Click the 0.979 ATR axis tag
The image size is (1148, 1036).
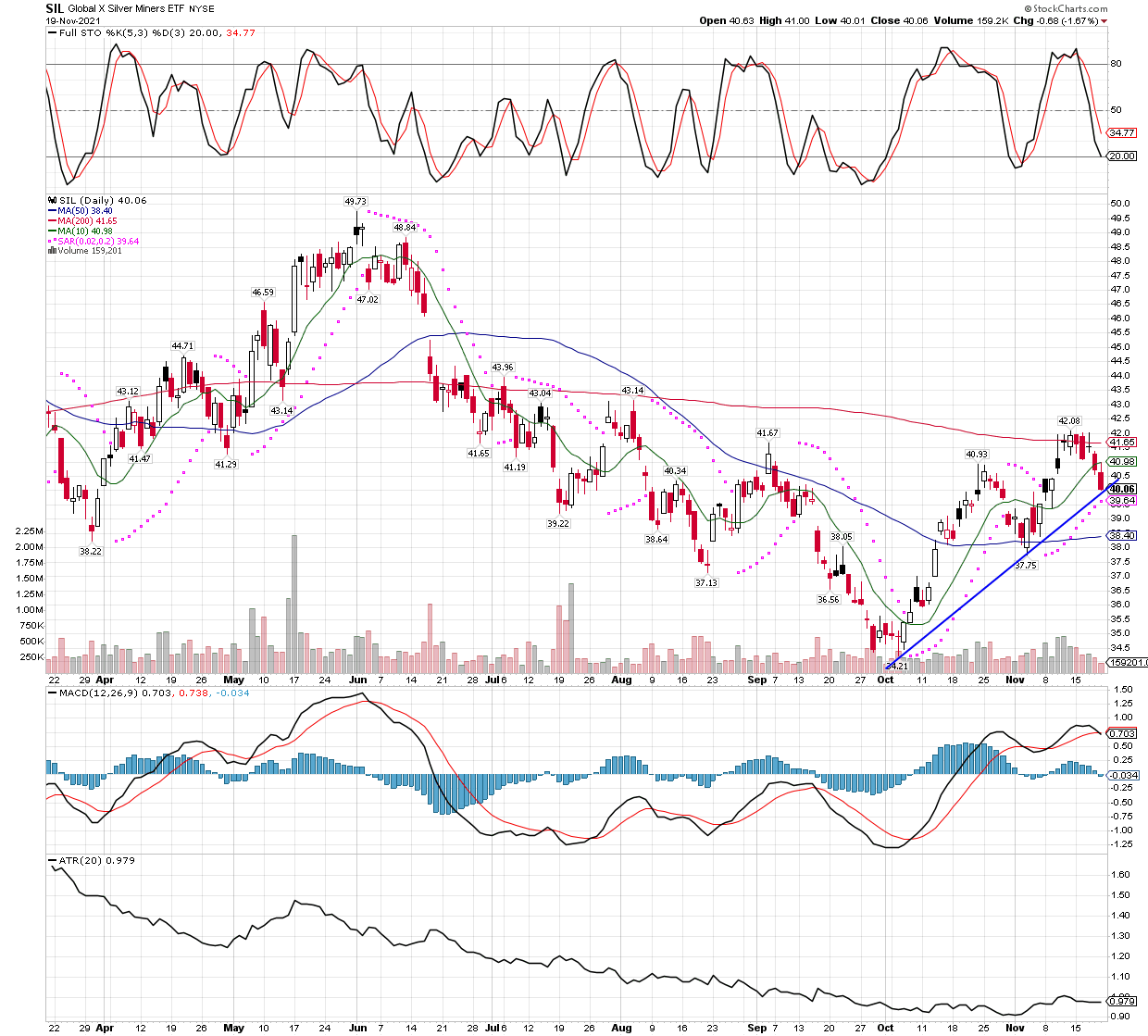coord(1122,1002)
